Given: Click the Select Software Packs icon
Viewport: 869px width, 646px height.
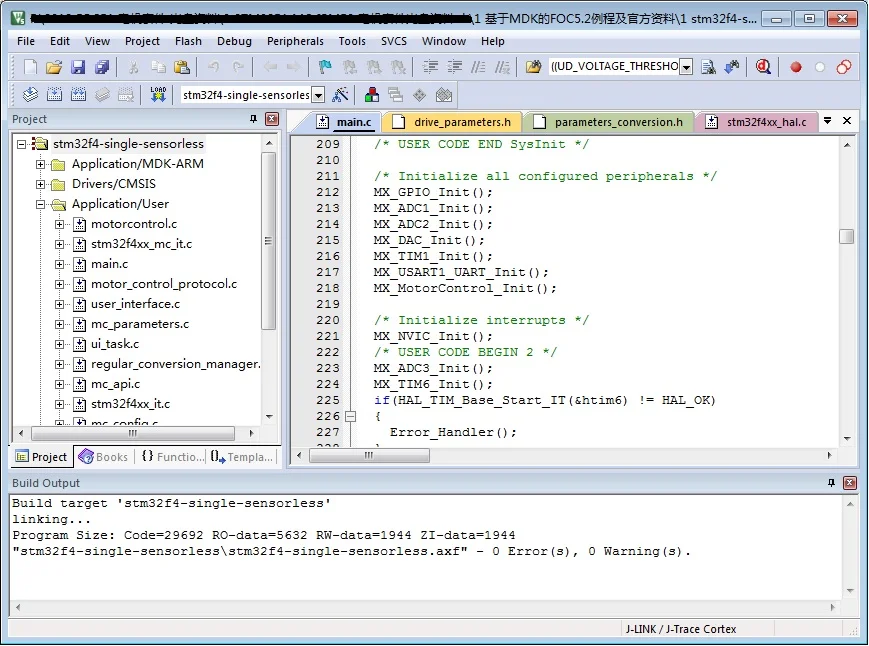Looking at the screenshot, I should 444,95.
